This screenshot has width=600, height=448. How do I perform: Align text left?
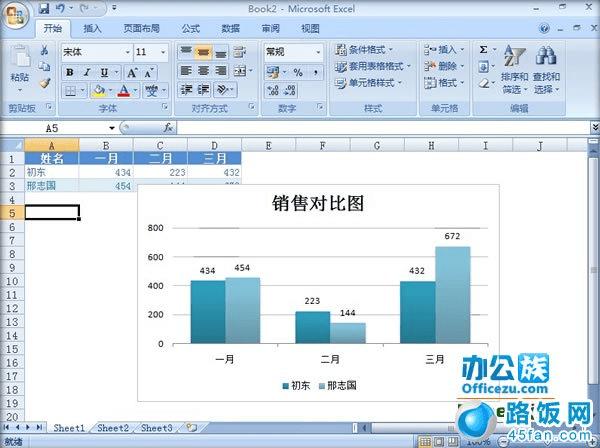coord(186,71)
